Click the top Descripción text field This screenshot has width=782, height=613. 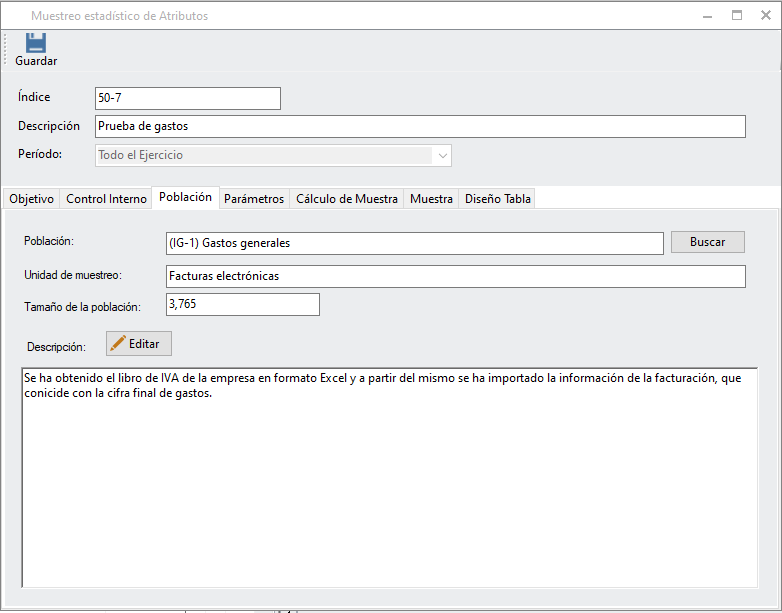point(419,126)
